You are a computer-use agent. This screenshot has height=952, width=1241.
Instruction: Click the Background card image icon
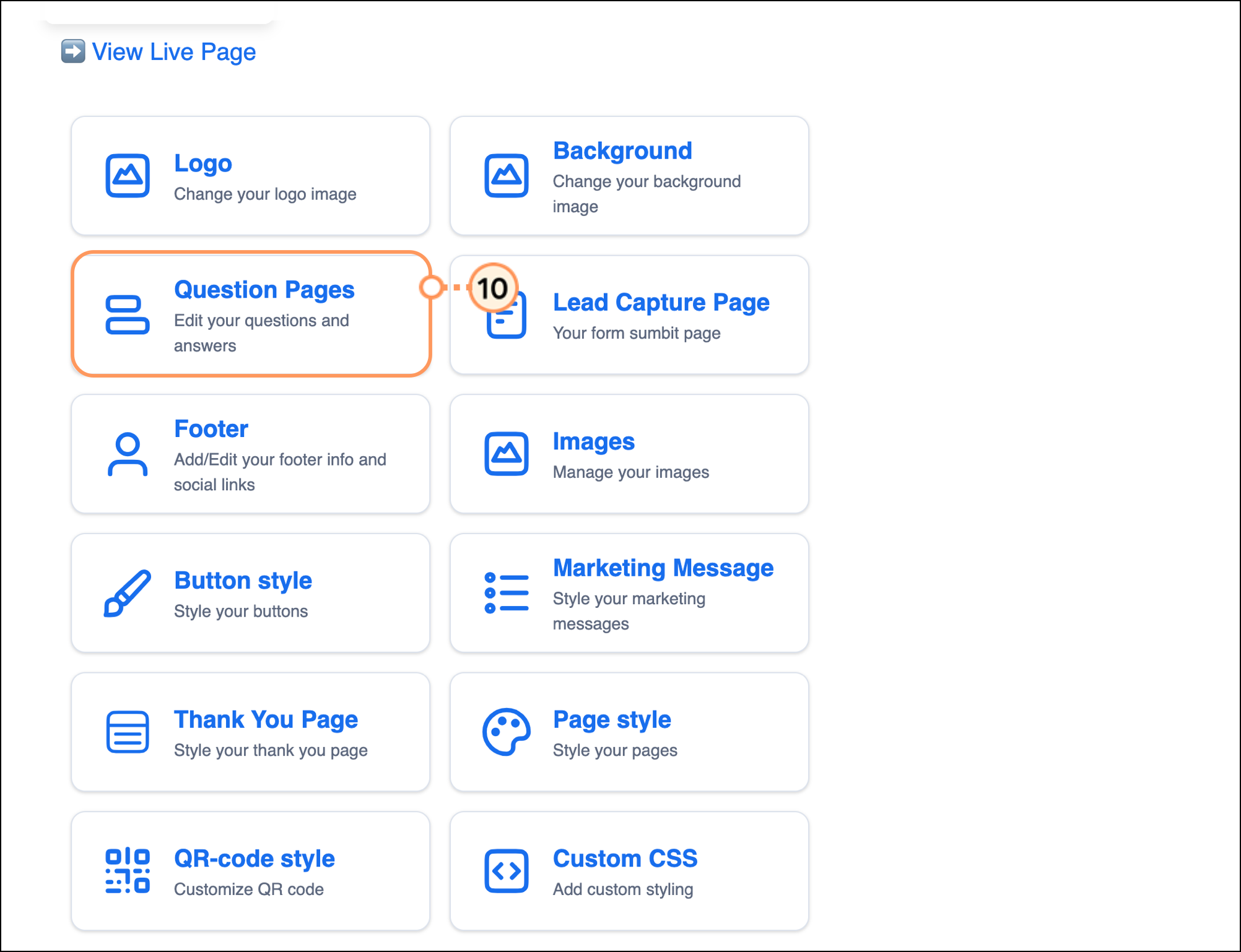click(507, 176)
